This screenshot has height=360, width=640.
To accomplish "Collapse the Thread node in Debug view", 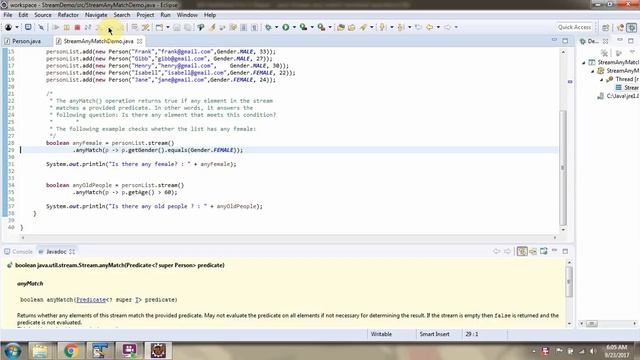I will pos(601,80).
